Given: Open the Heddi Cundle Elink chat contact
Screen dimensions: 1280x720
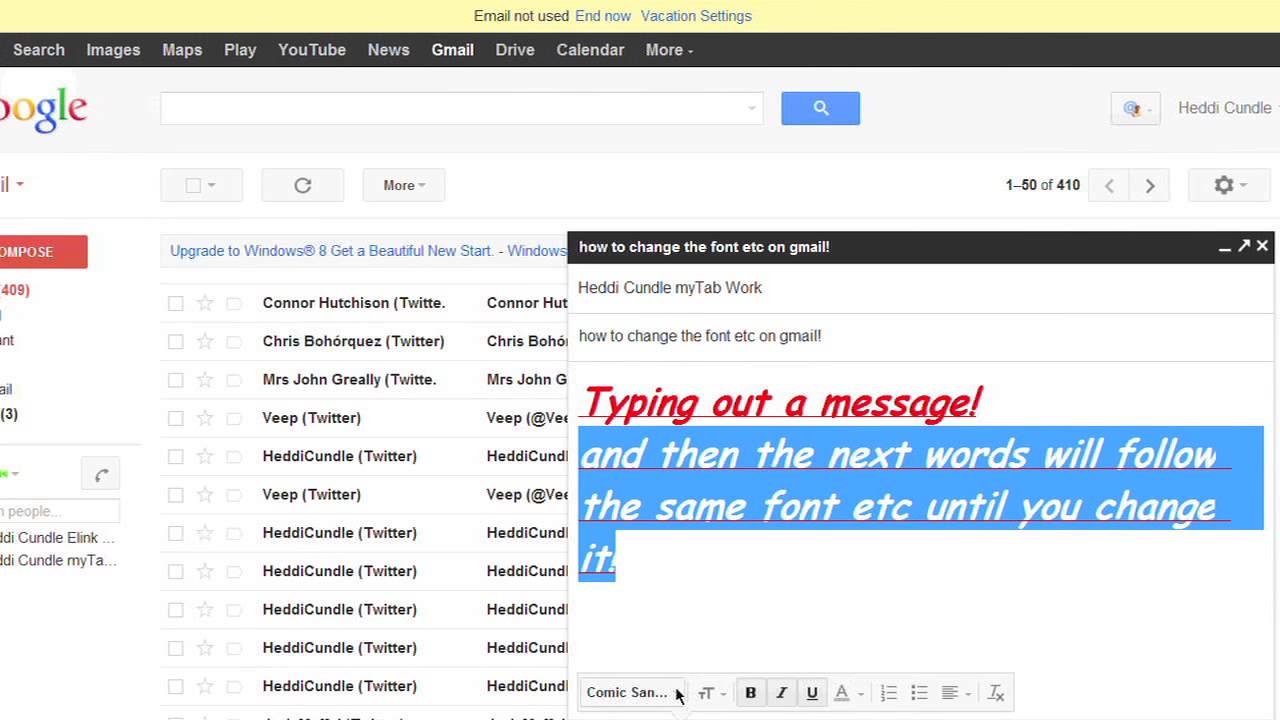Looking at the screenshot, I should 58,538.
